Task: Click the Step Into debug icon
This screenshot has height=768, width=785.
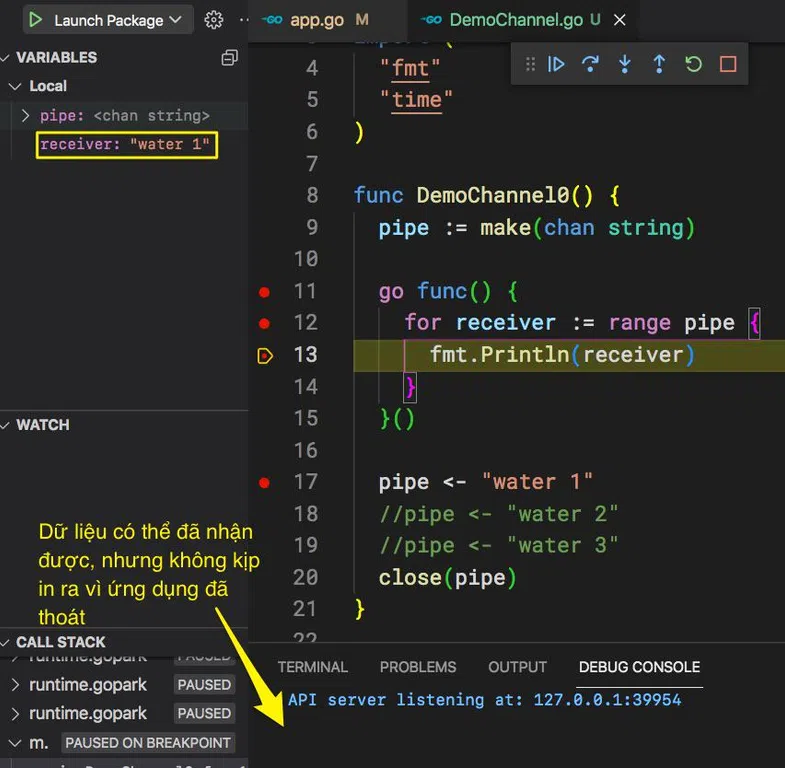Action: coord(625,64)
